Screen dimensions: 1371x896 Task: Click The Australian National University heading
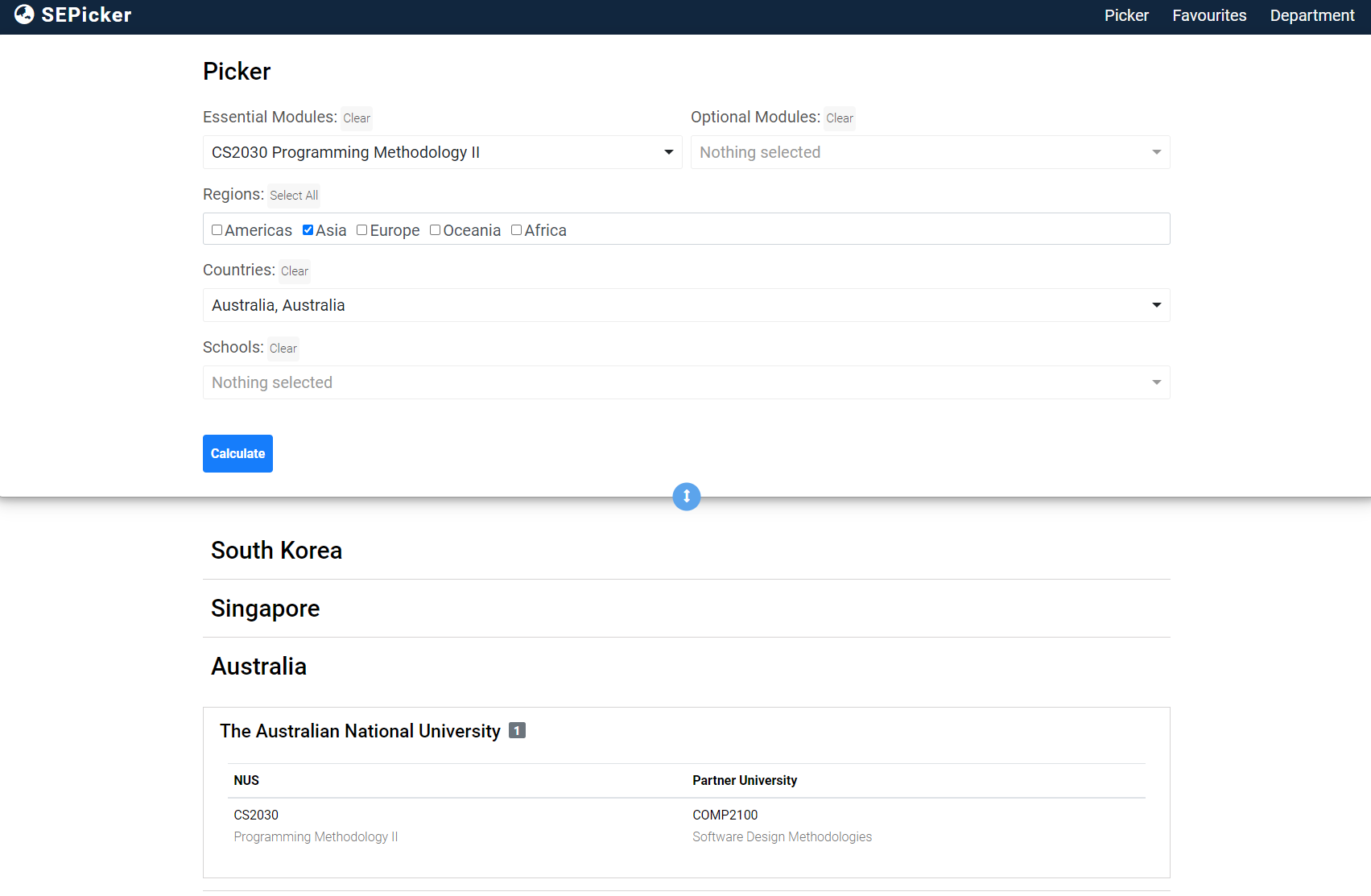click(360, 731)
